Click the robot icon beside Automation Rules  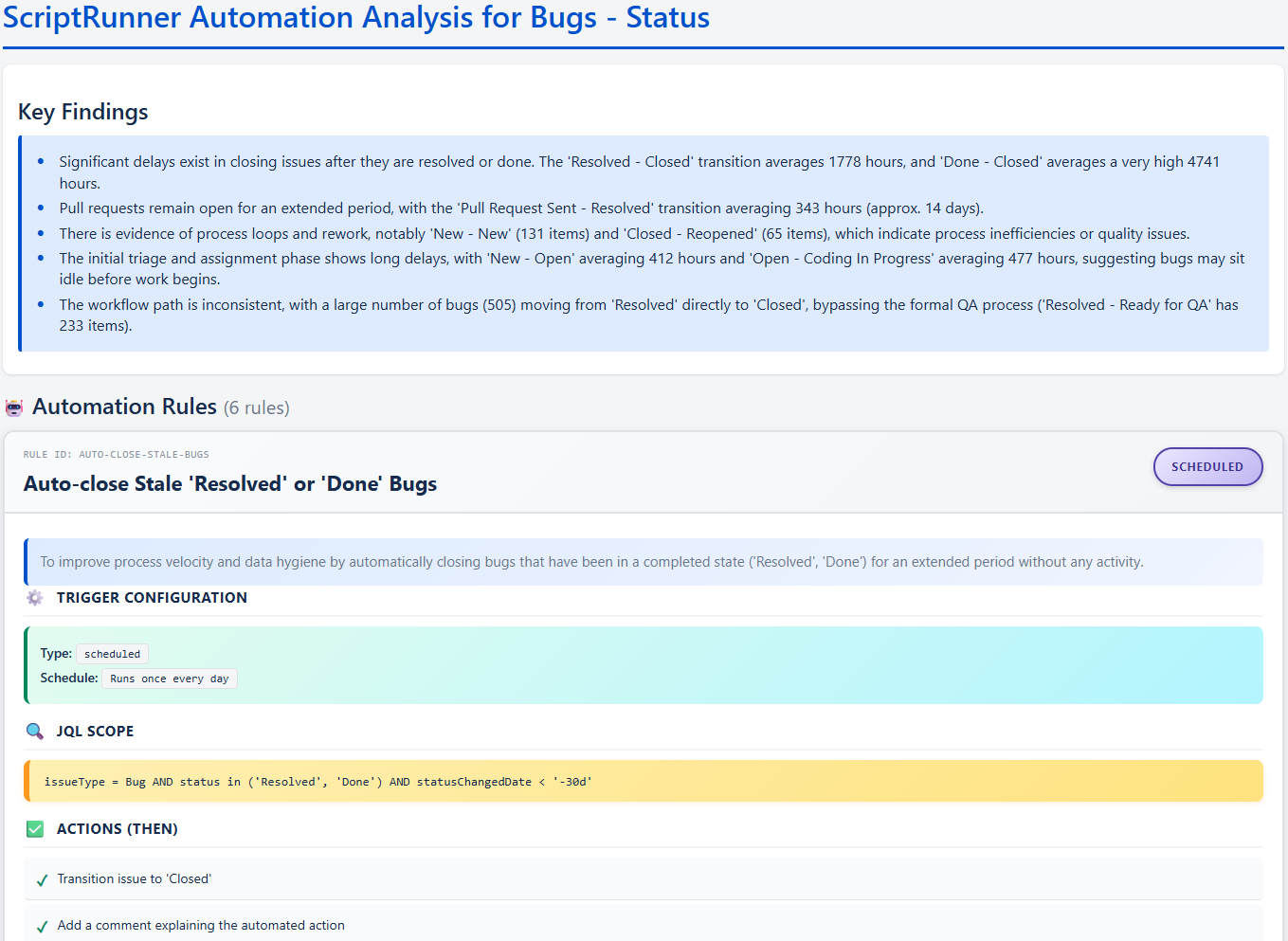tap(14, 407)
